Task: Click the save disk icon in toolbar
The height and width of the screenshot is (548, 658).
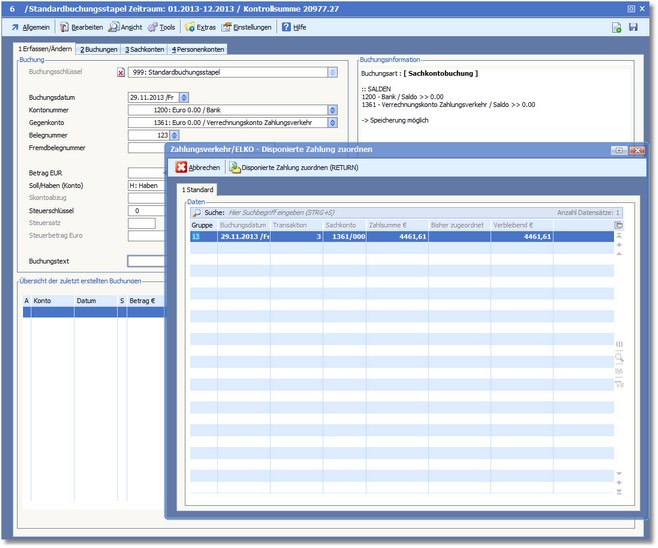Action: pyautogui.click(x=633, y=27)
